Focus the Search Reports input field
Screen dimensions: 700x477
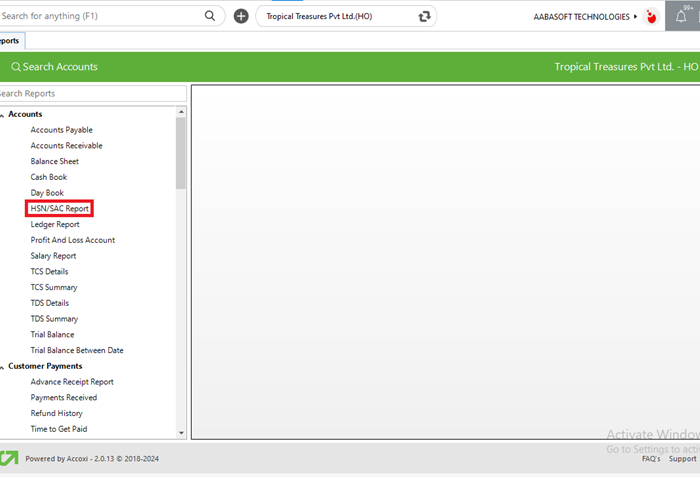90,93
